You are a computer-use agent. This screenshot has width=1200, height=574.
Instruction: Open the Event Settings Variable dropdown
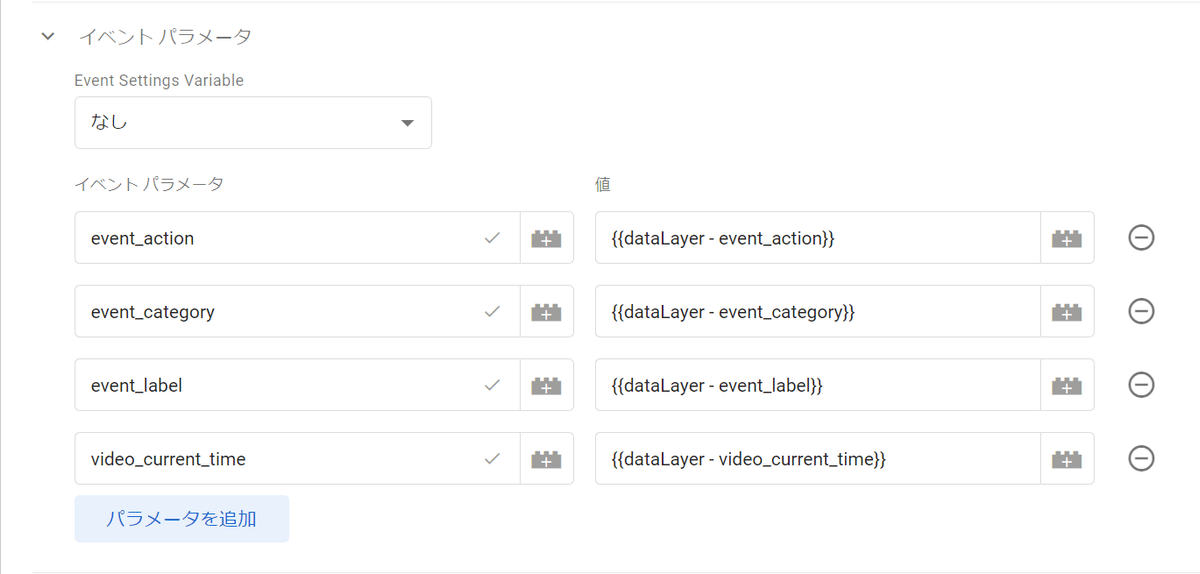point(253,123)
